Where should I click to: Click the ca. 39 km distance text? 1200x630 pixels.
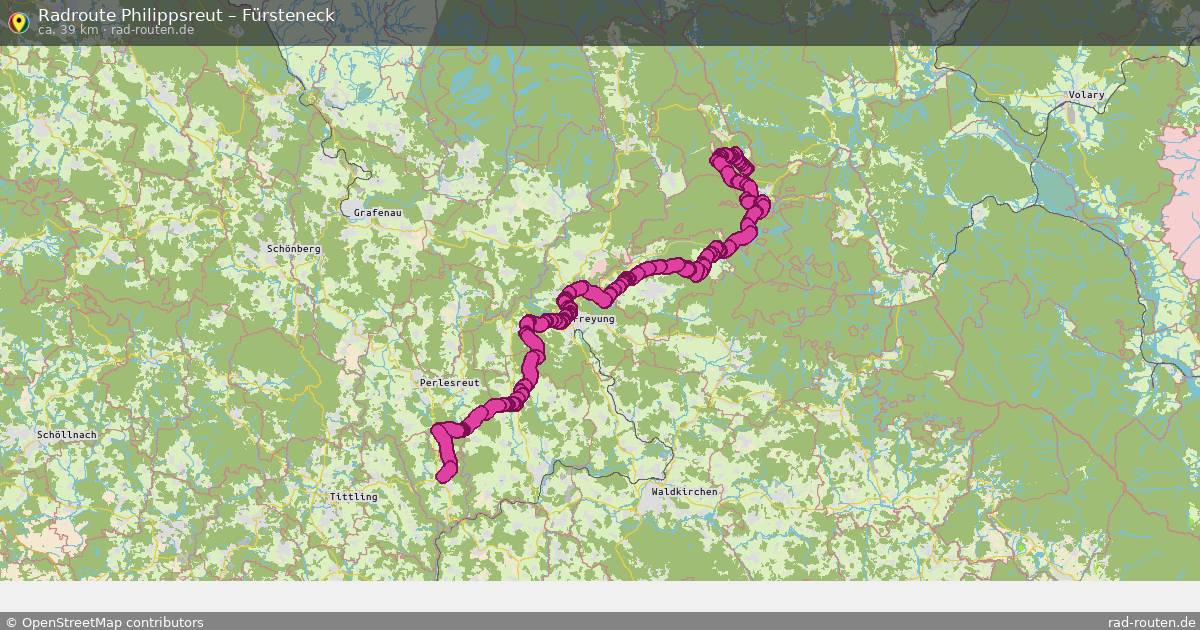(x=68, y=30)
